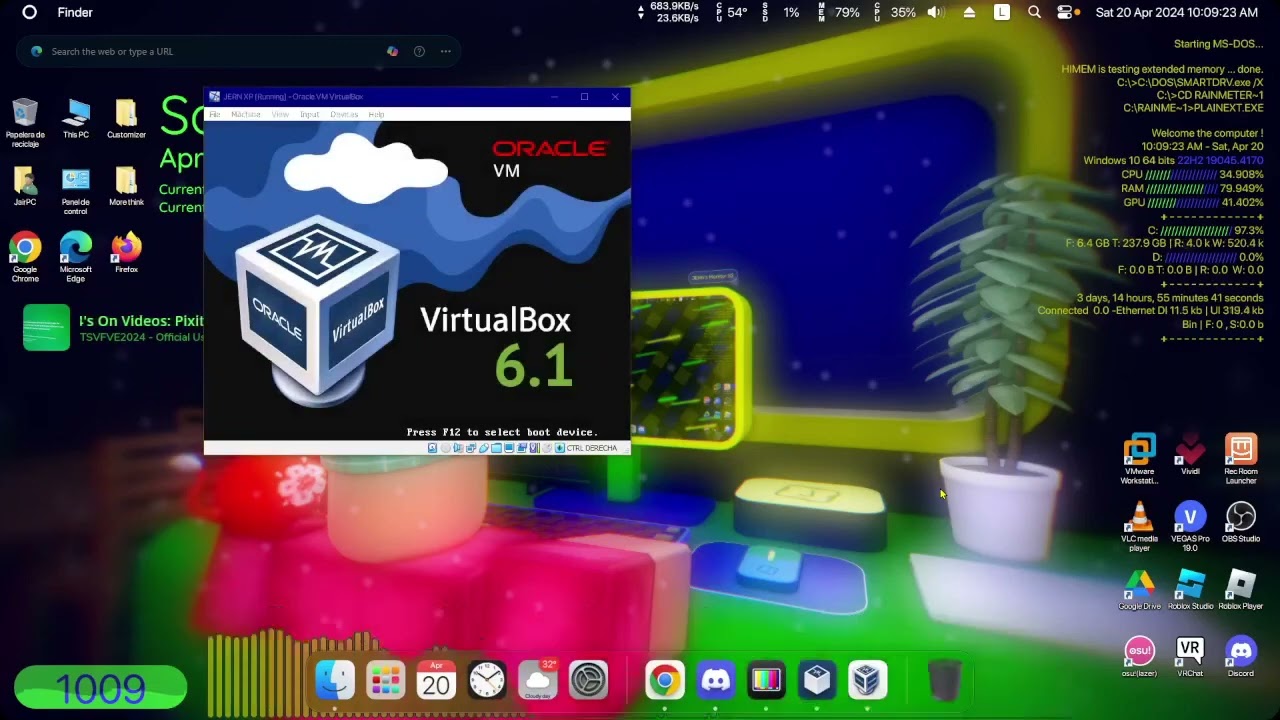This screenshot has height=720, width=1280.
Task: Open the View menu in VirtualBox
Action: click(x=280, y=115)
